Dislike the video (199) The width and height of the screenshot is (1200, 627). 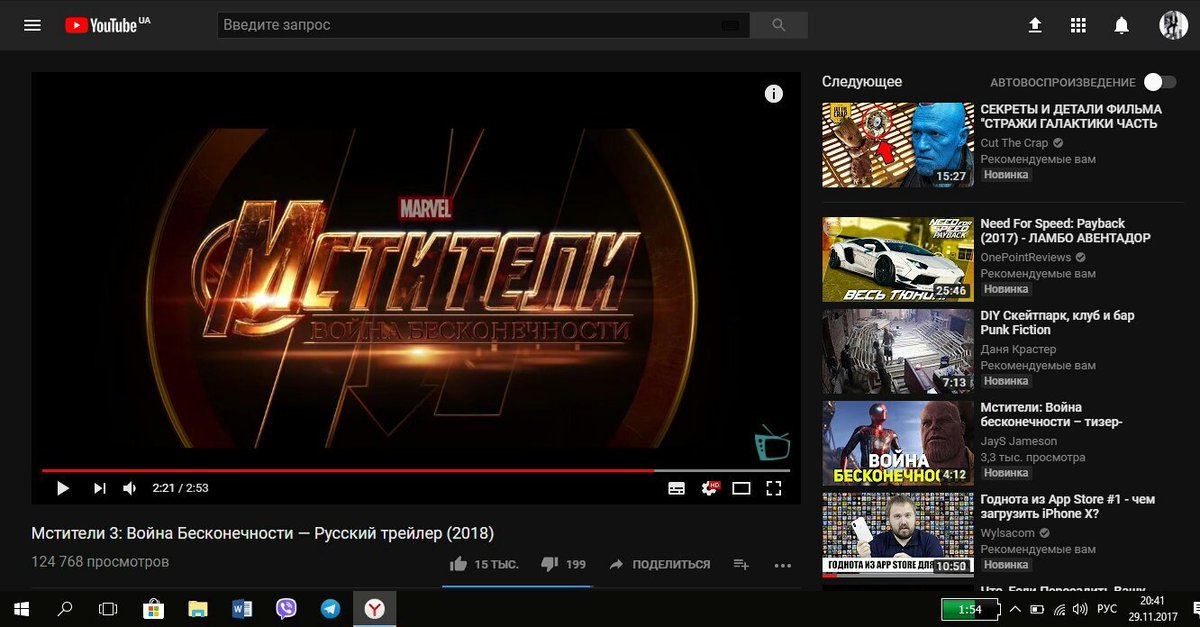(x=564, y=564)
